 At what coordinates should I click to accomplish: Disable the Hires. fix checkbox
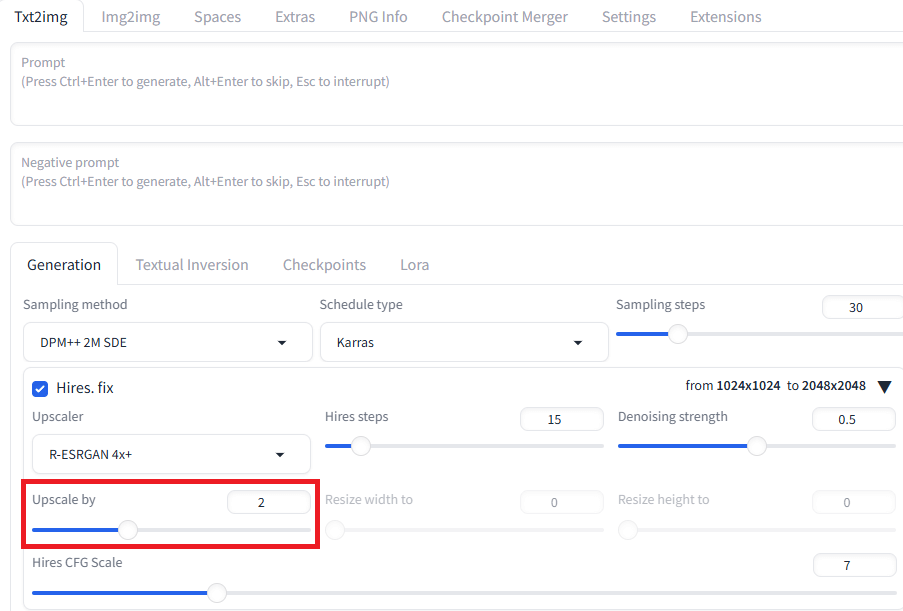tap(40, 389)
